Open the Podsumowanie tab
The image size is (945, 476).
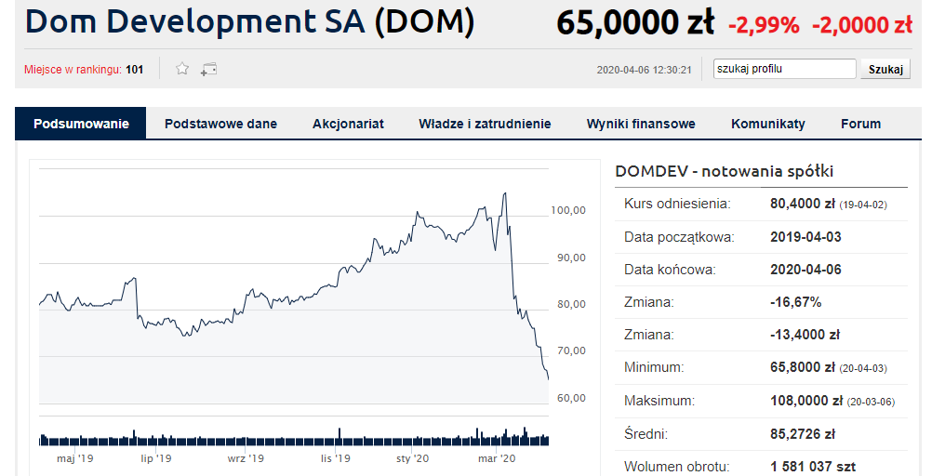(81, 124)
